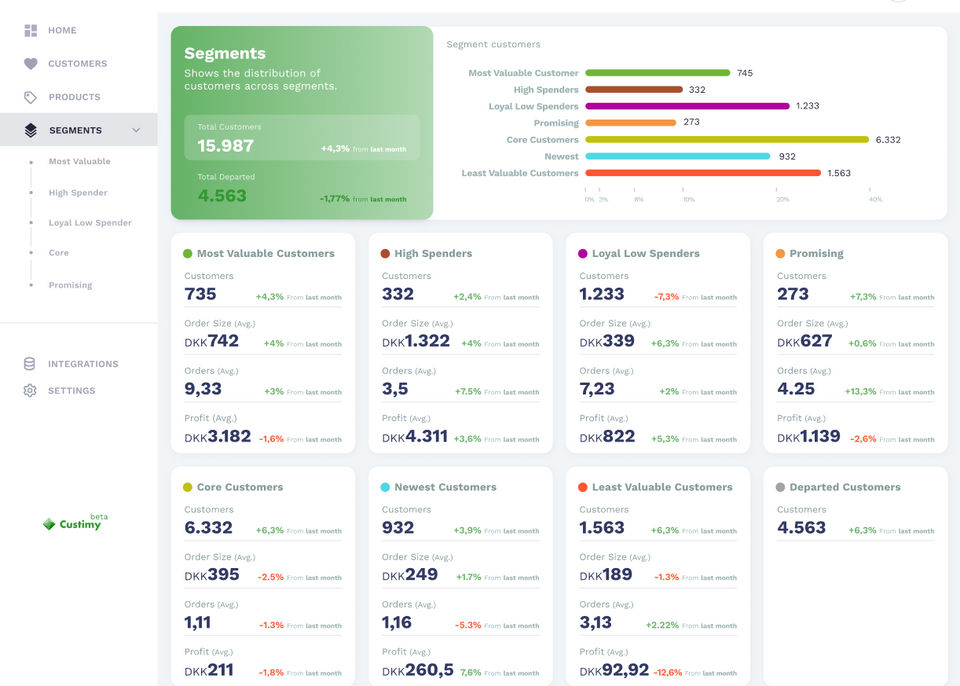Image resolution: width=960 pixels, height=686 pixels.
Task: Open Newest Customers card title
Action: [x=445, y=487]
